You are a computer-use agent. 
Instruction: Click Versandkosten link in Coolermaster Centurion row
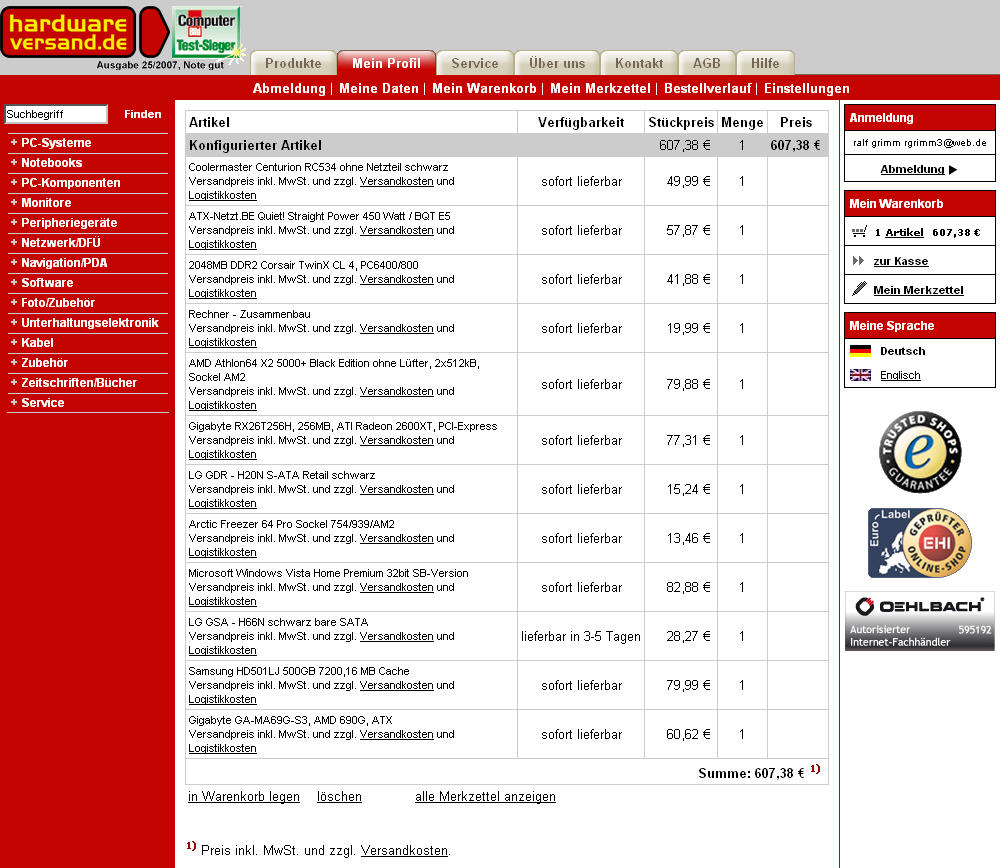397,181
